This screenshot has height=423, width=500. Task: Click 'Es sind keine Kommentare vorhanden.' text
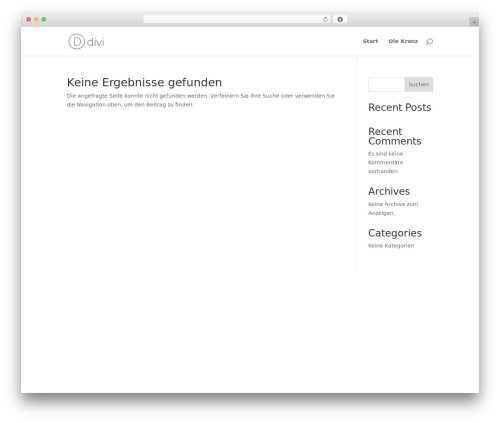click(386, 162)
